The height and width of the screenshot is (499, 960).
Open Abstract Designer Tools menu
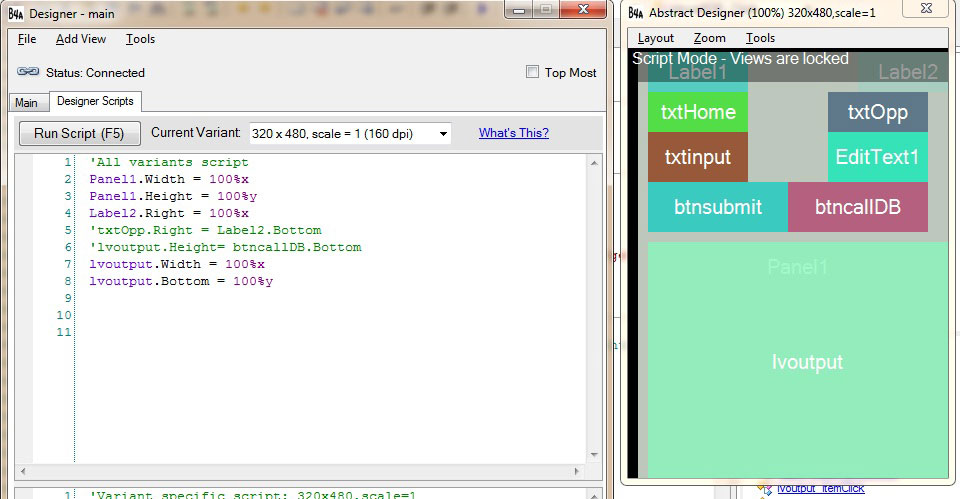(760, 38)
